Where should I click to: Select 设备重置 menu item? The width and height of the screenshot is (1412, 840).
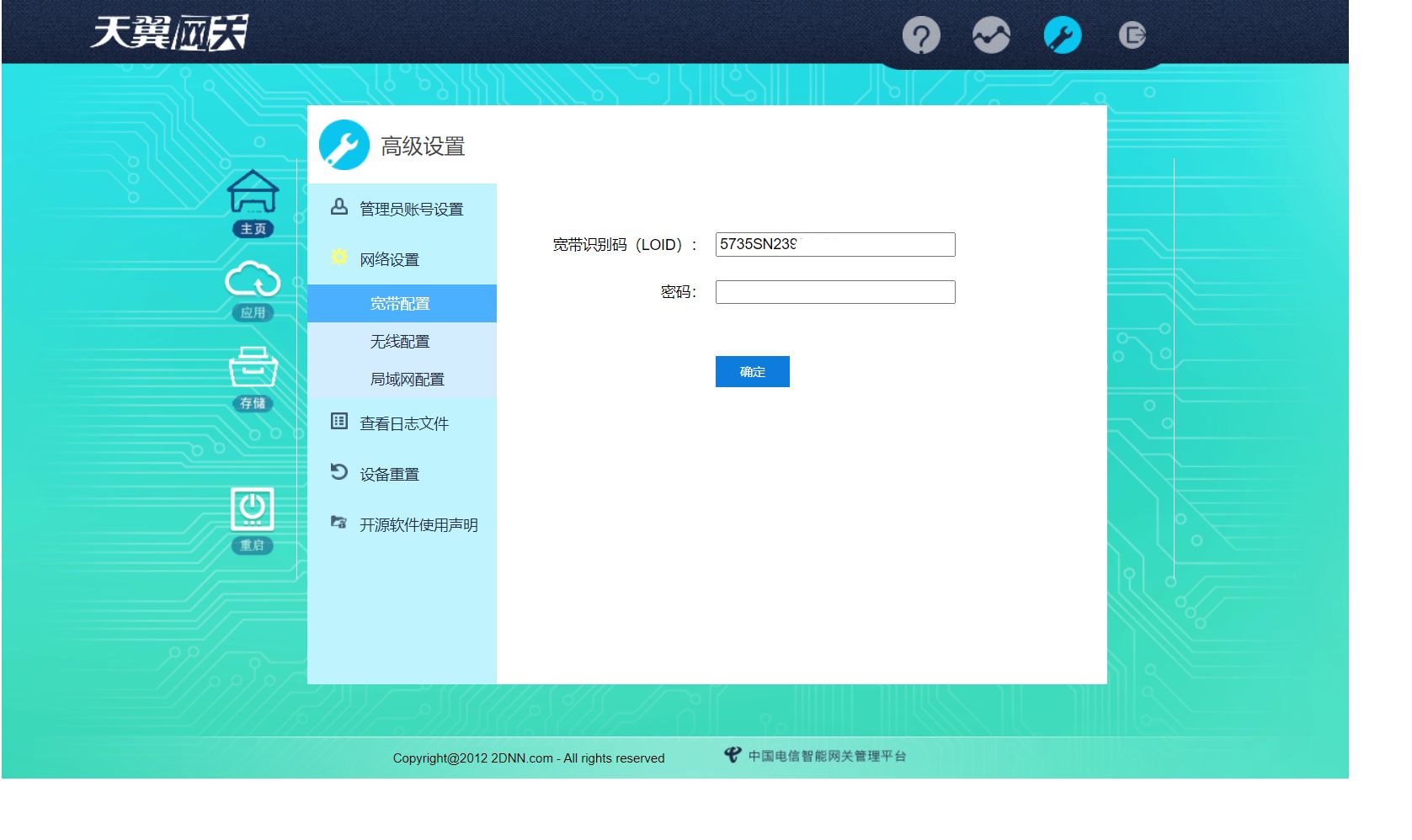[x=389, y=474]
